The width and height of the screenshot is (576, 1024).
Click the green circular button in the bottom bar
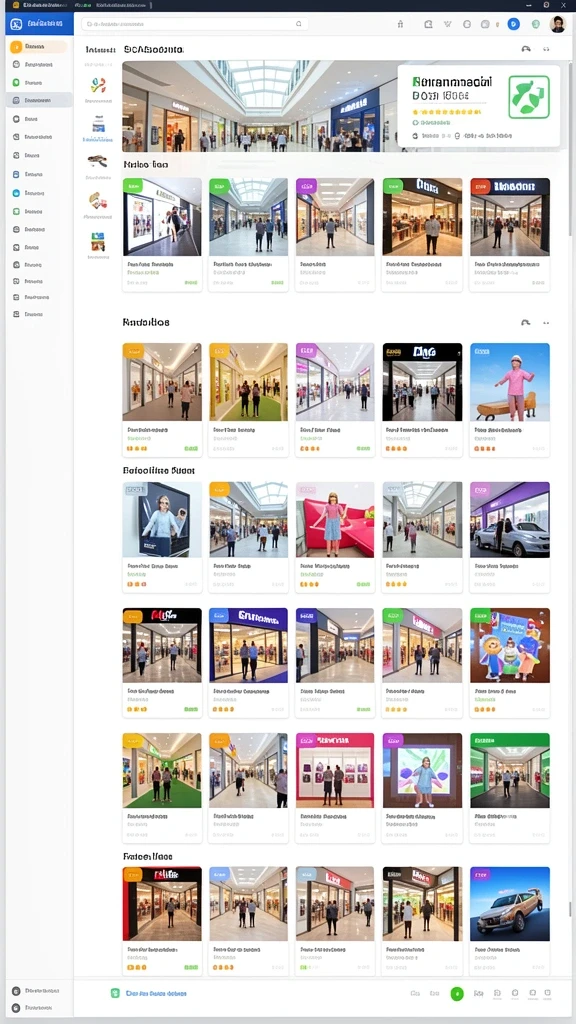(x=457, y=994)
